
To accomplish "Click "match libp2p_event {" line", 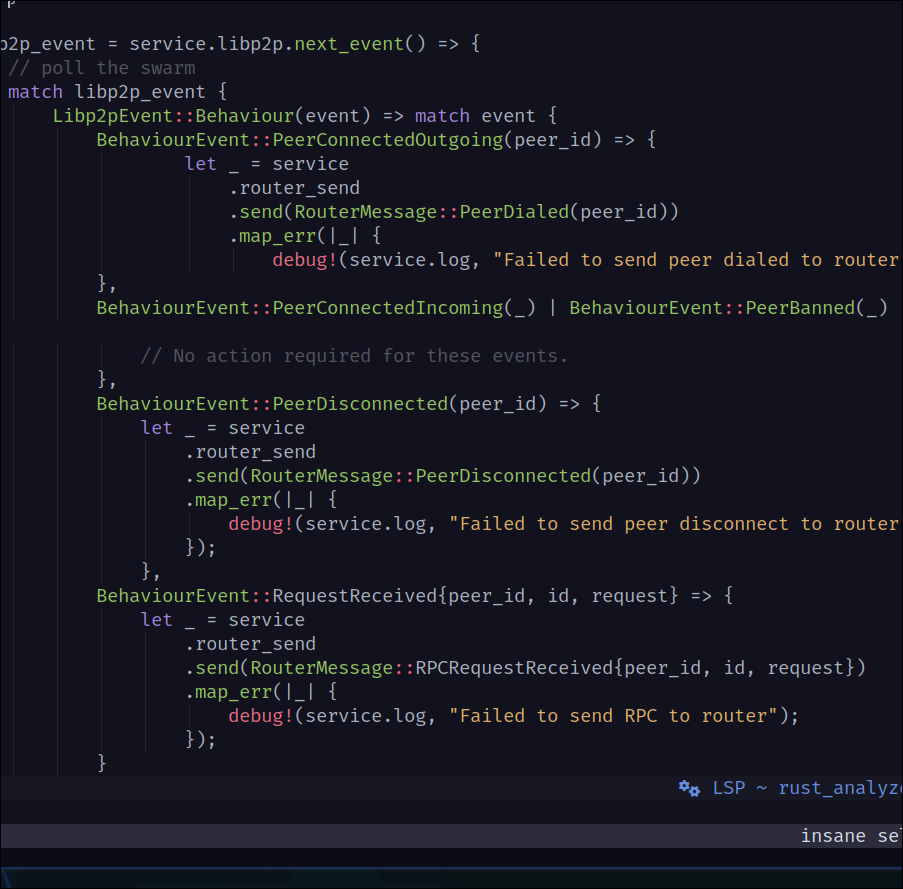I will (x=117, y=92).
